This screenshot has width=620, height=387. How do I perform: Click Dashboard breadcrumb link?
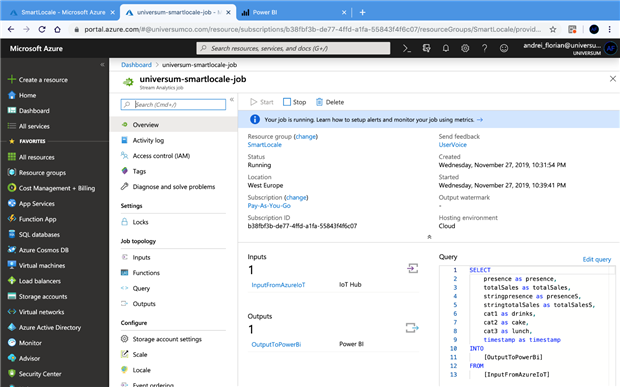coord(136,64)
